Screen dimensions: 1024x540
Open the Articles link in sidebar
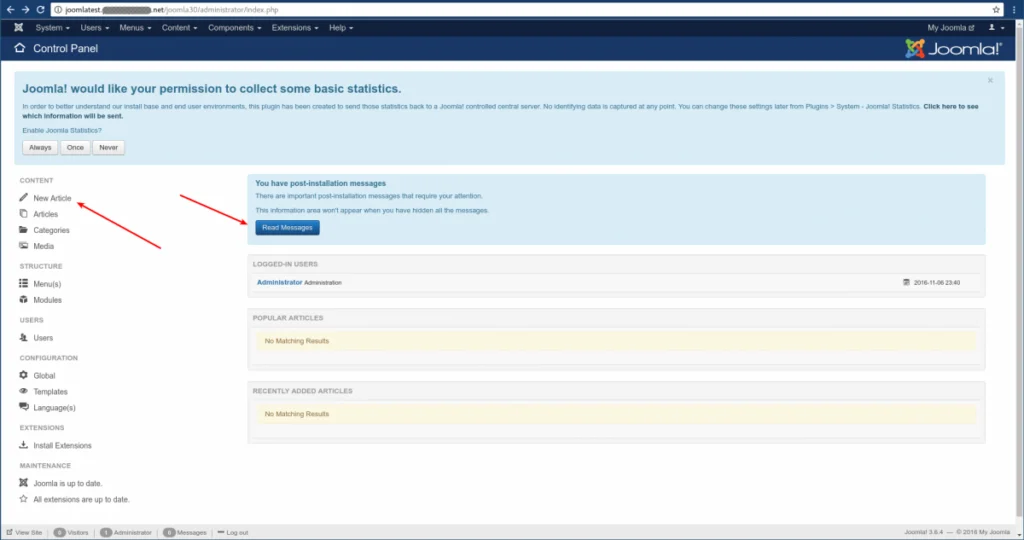pyautogui.click(x=46, y=214)
